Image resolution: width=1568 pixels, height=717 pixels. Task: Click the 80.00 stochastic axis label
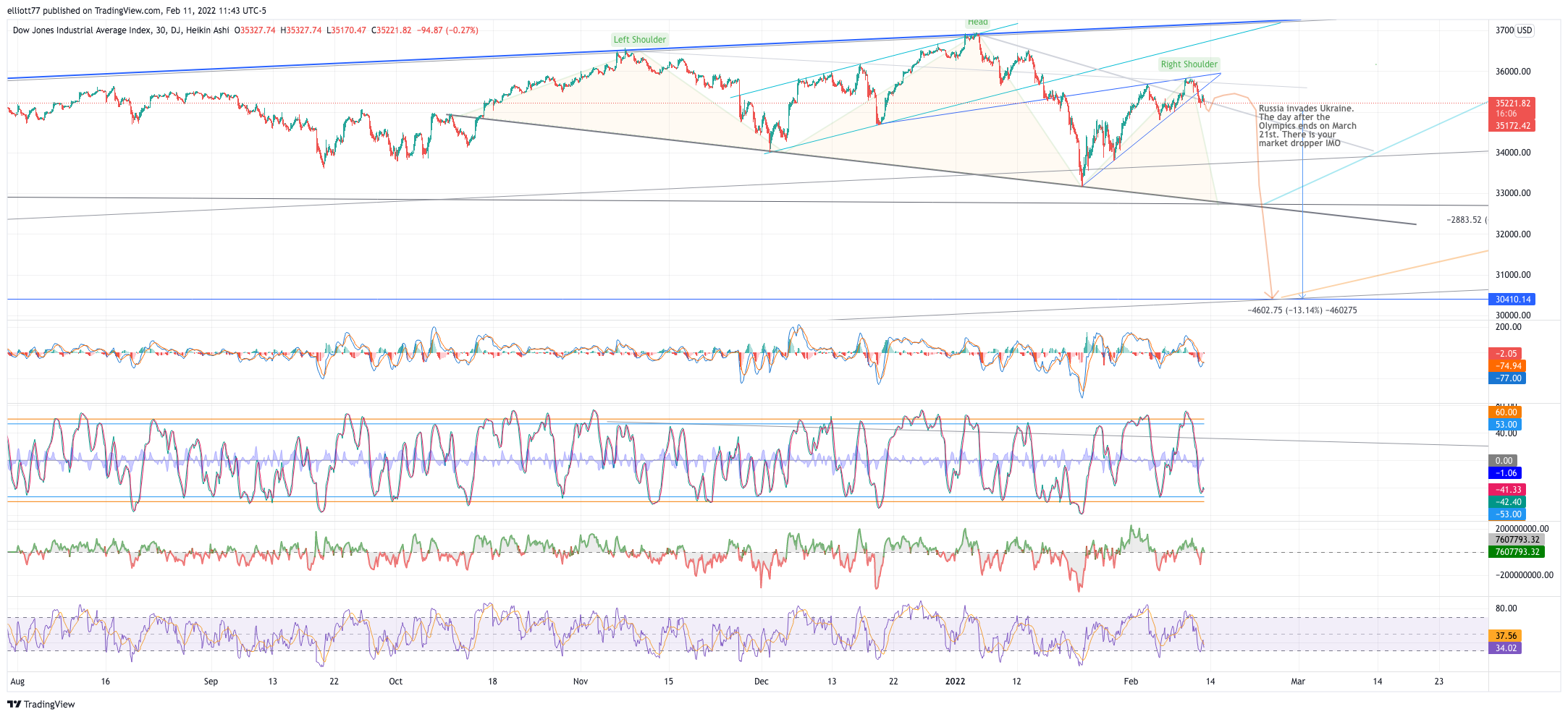pyautogui.click(x=1506, y=608)
